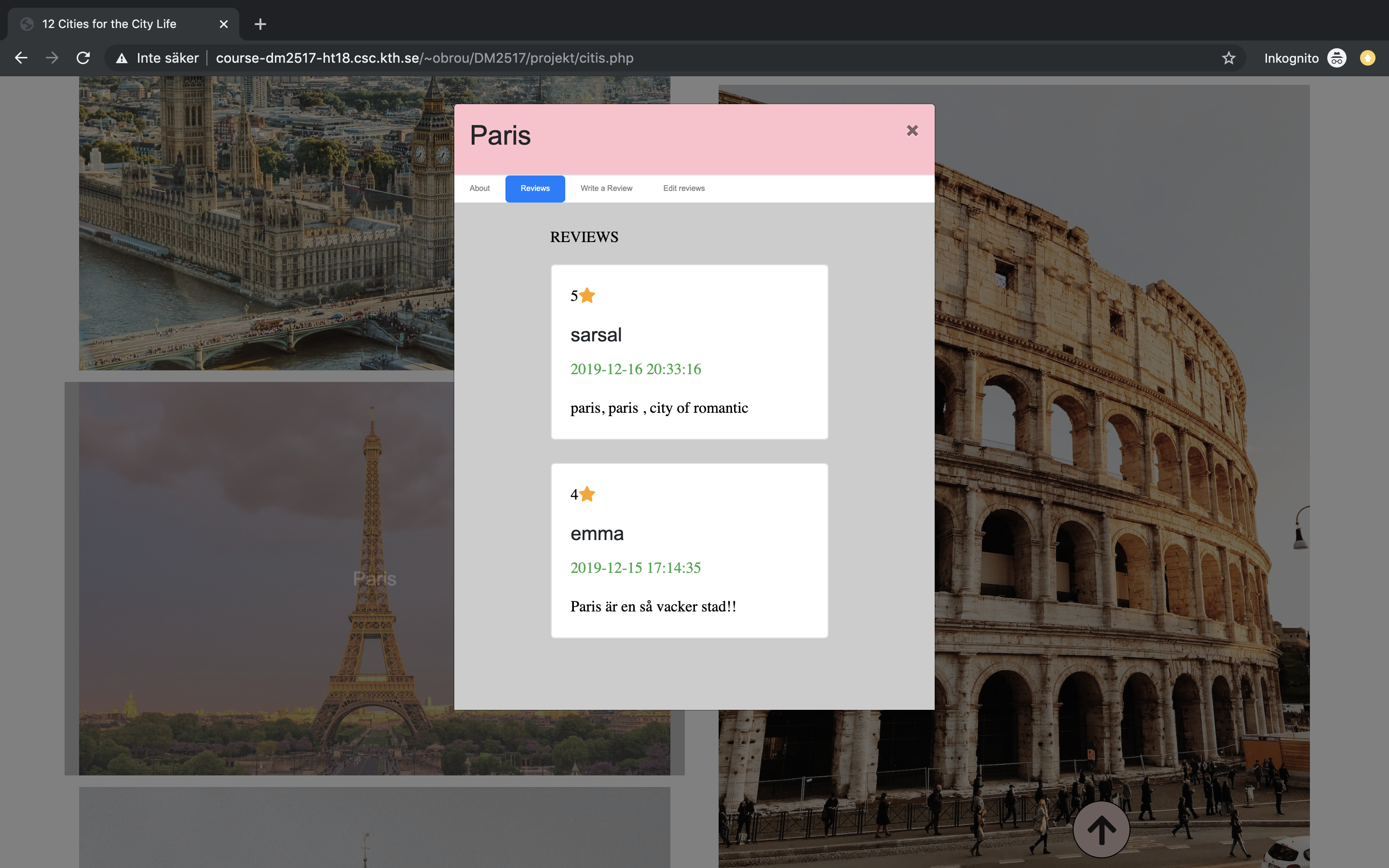
Task: Open a new browser tab
Action: pyautogui.click(x=260, y=24)
